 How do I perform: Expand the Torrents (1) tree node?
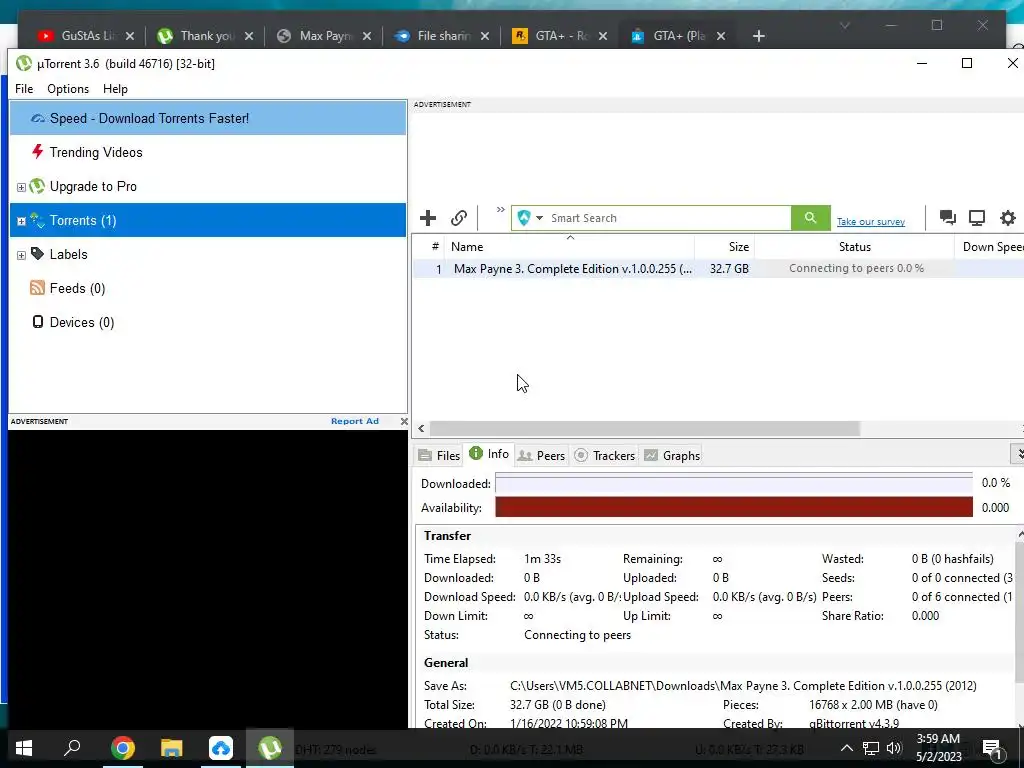pos(21,221)
